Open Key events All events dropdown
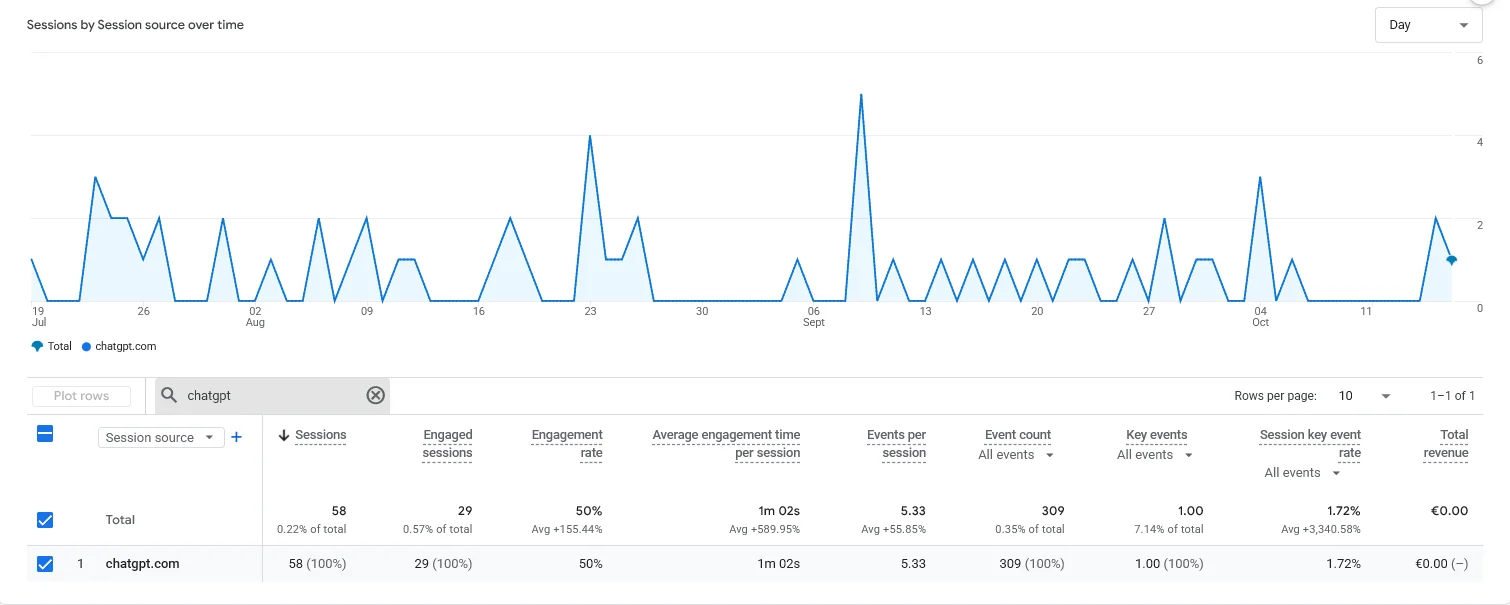The height and width of the screenshot is (605, 1510). 1155,455
